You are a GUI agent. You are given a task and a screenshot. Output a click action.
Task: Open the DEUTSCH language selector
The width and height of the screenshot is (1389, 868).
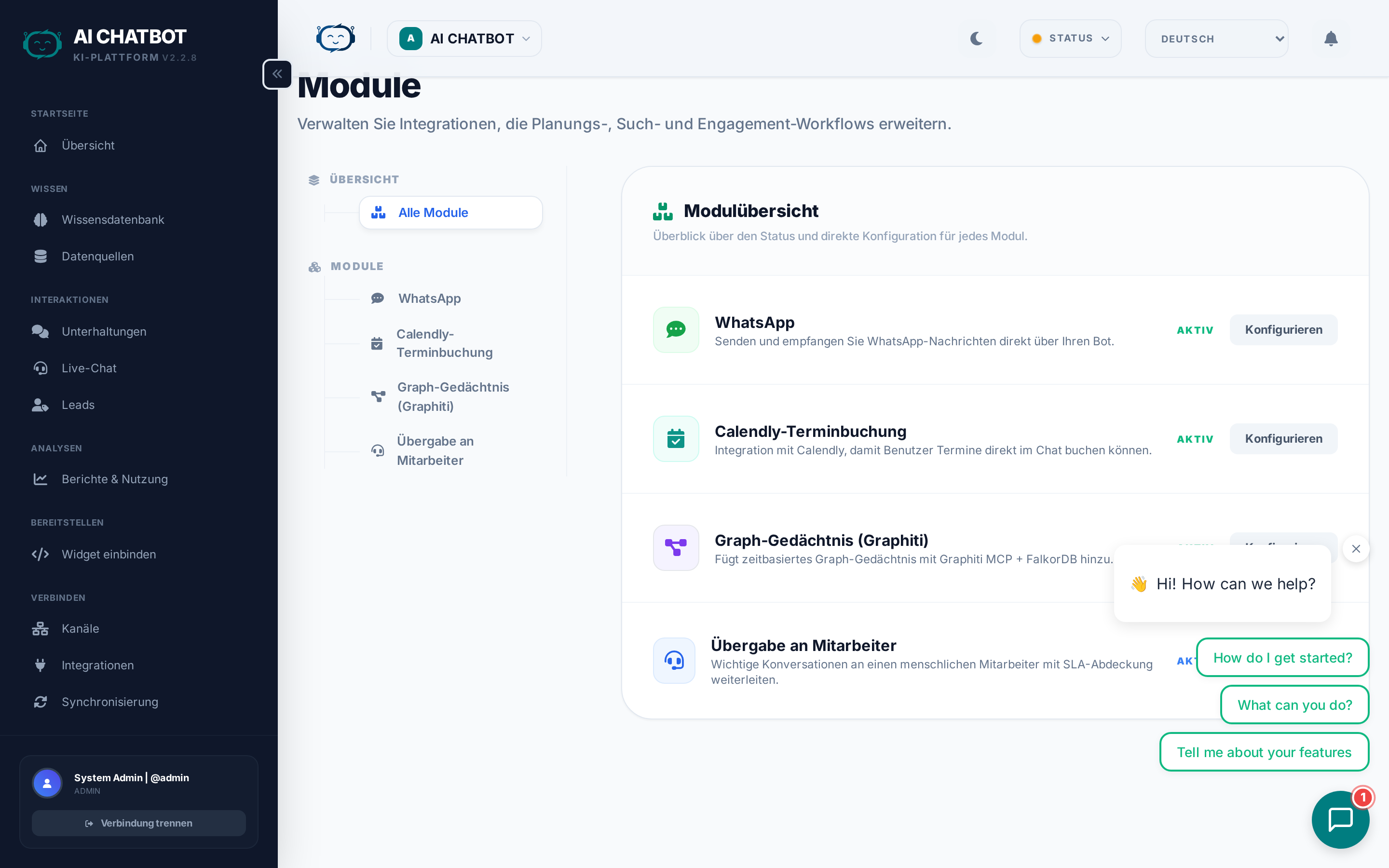click(x=1216, y=39)
